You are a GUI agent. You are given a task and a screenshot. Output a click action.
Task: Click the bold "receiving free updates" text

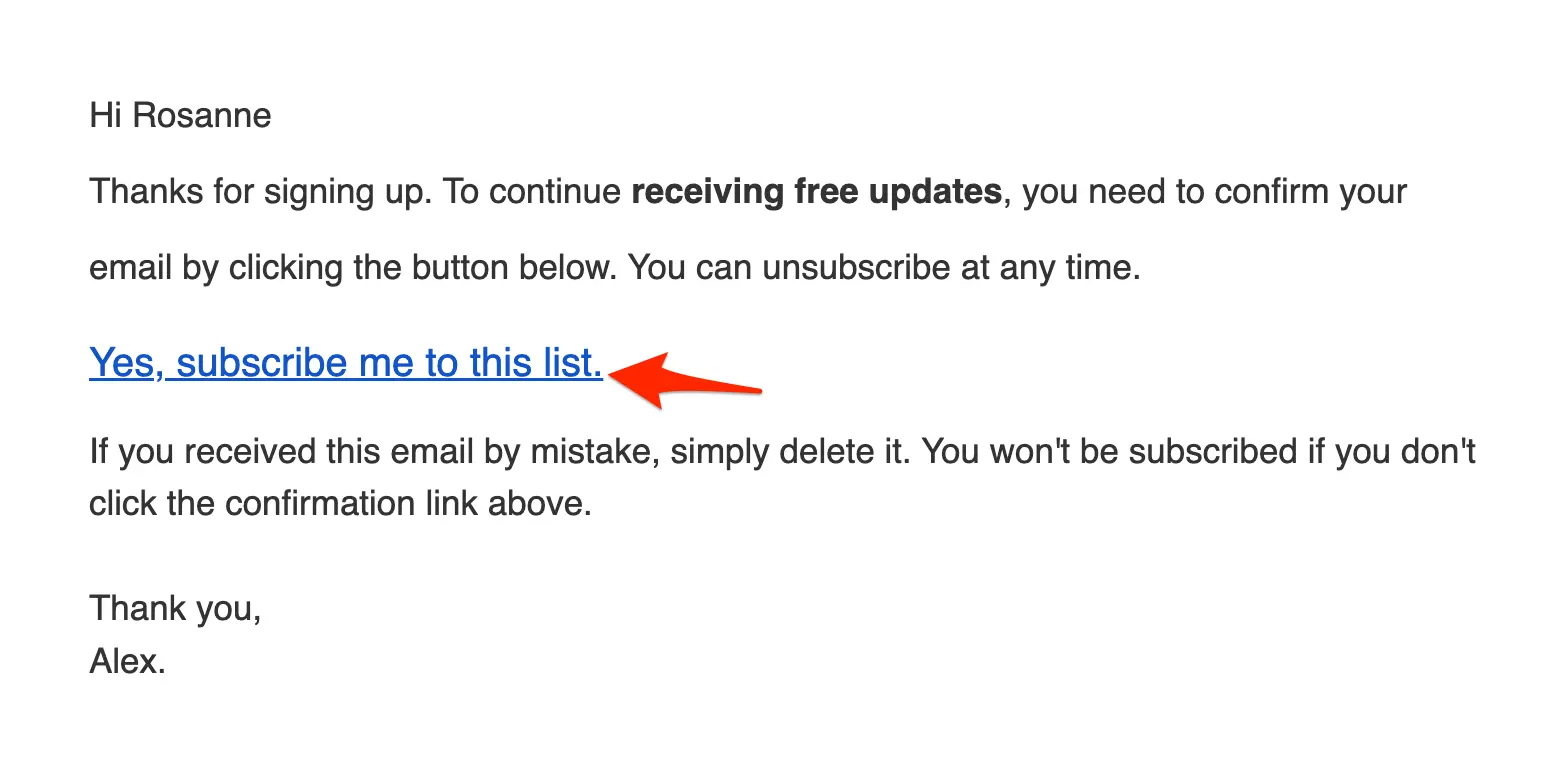point(816,191)
